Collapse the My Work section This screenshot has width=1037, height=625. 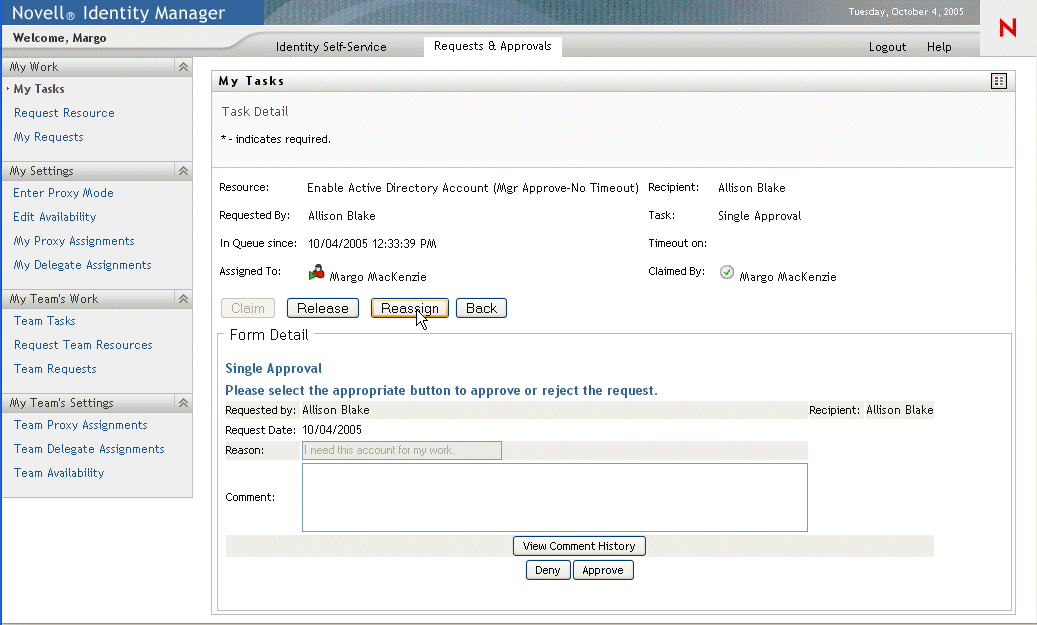coord(183,67)
